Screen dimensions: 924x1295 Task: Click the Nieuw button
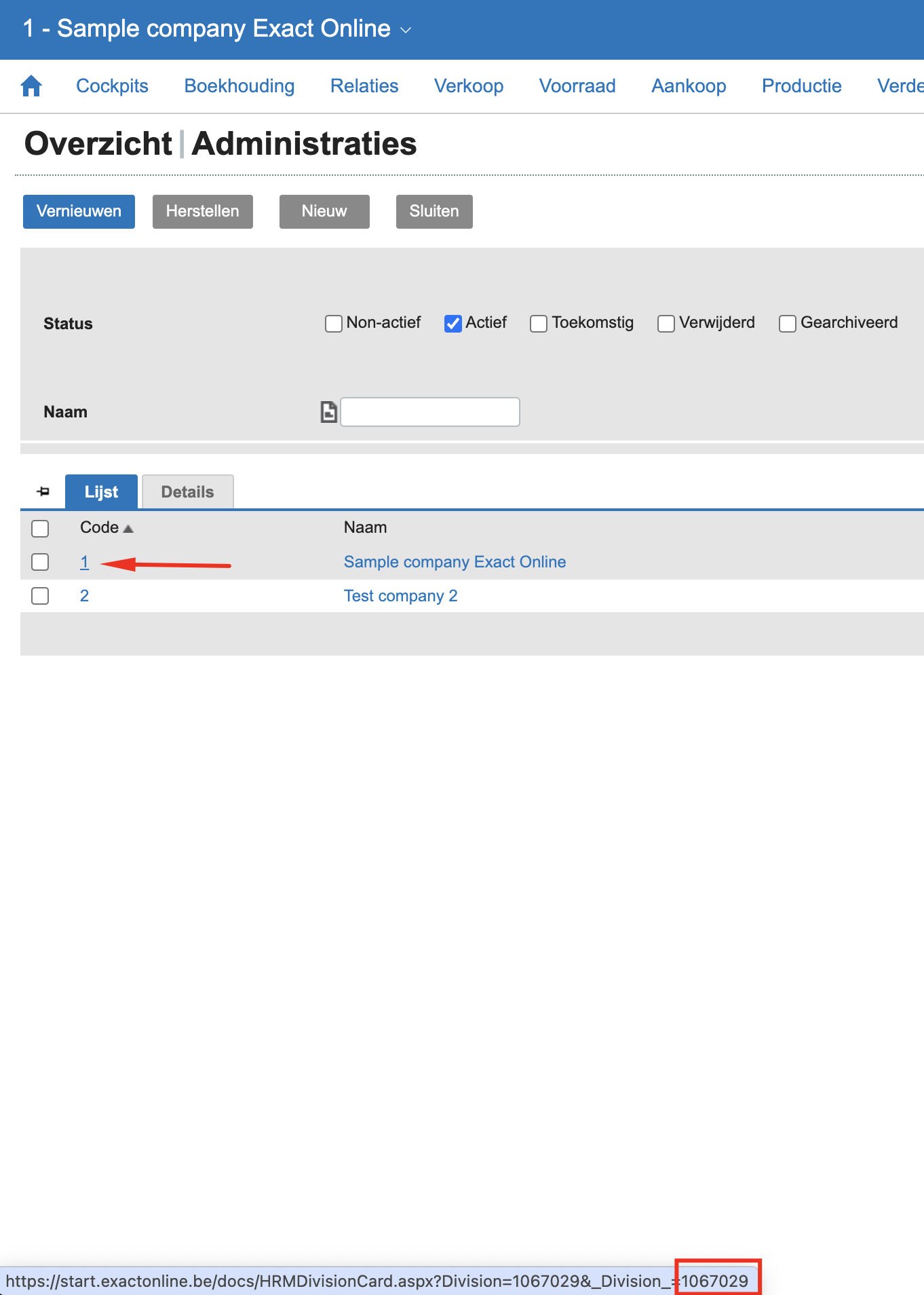tap(324, 211)
